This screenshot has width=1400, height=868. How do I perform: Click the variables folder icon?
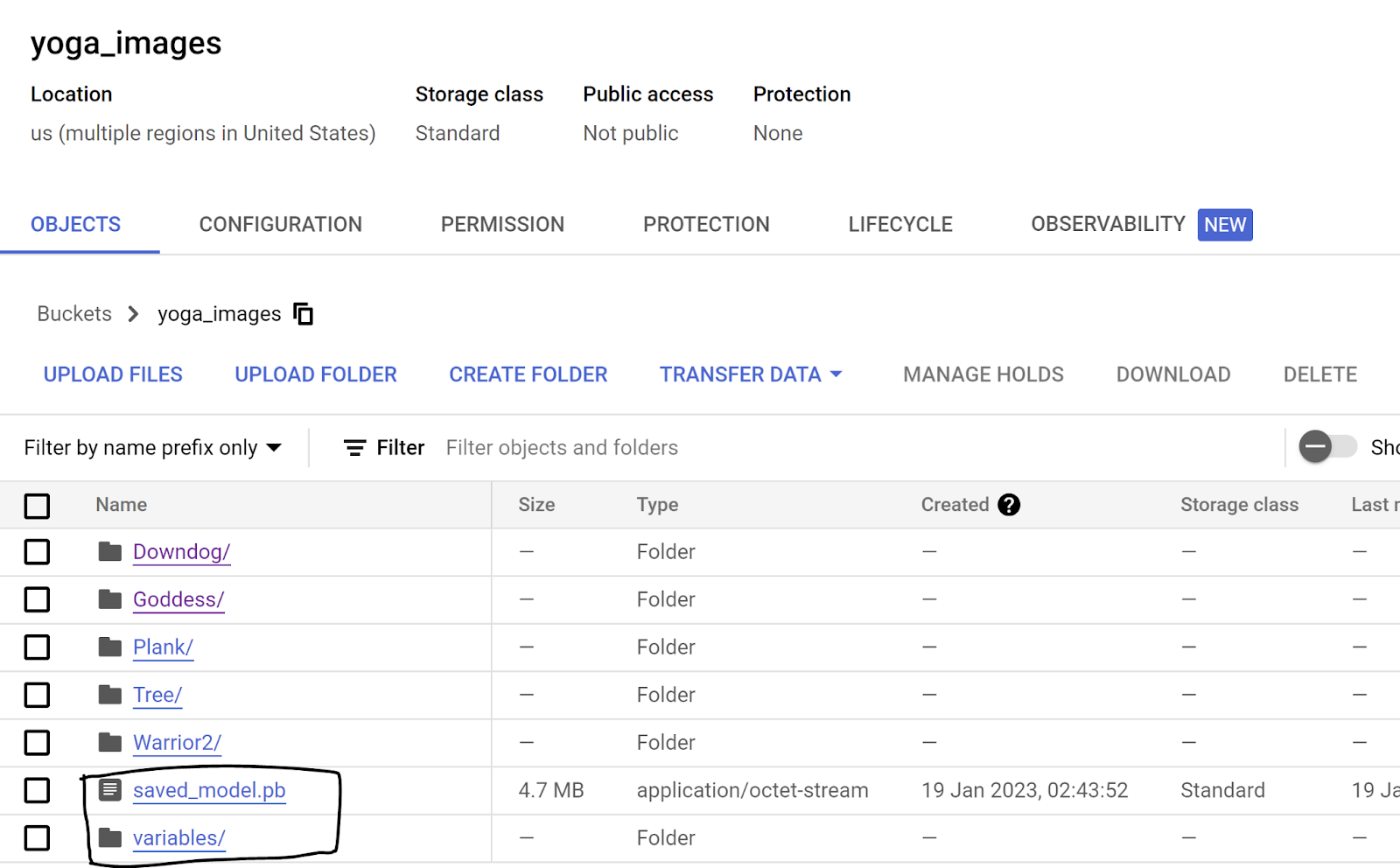click(109, 838)
